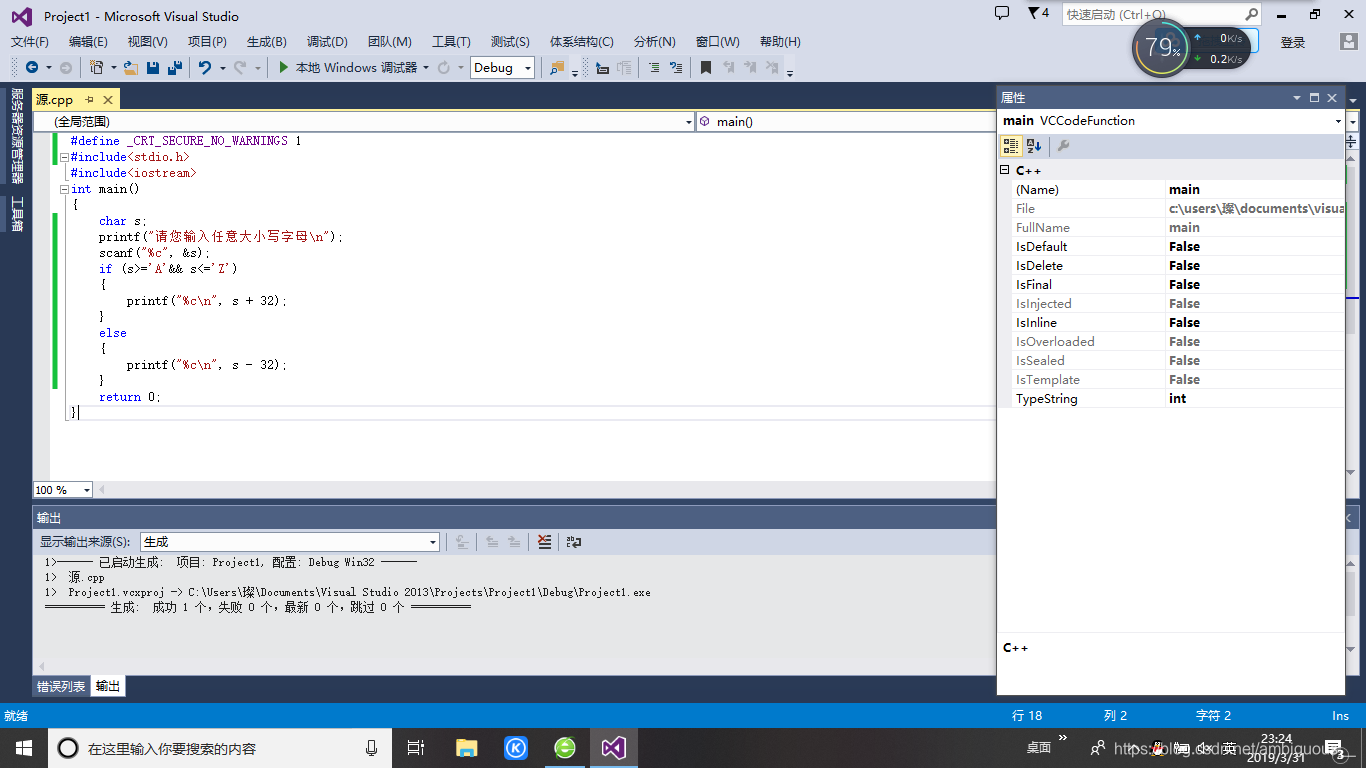Open the 帮助(H) menu
This screenshot has width=1366, height=768.
[780, 42]
